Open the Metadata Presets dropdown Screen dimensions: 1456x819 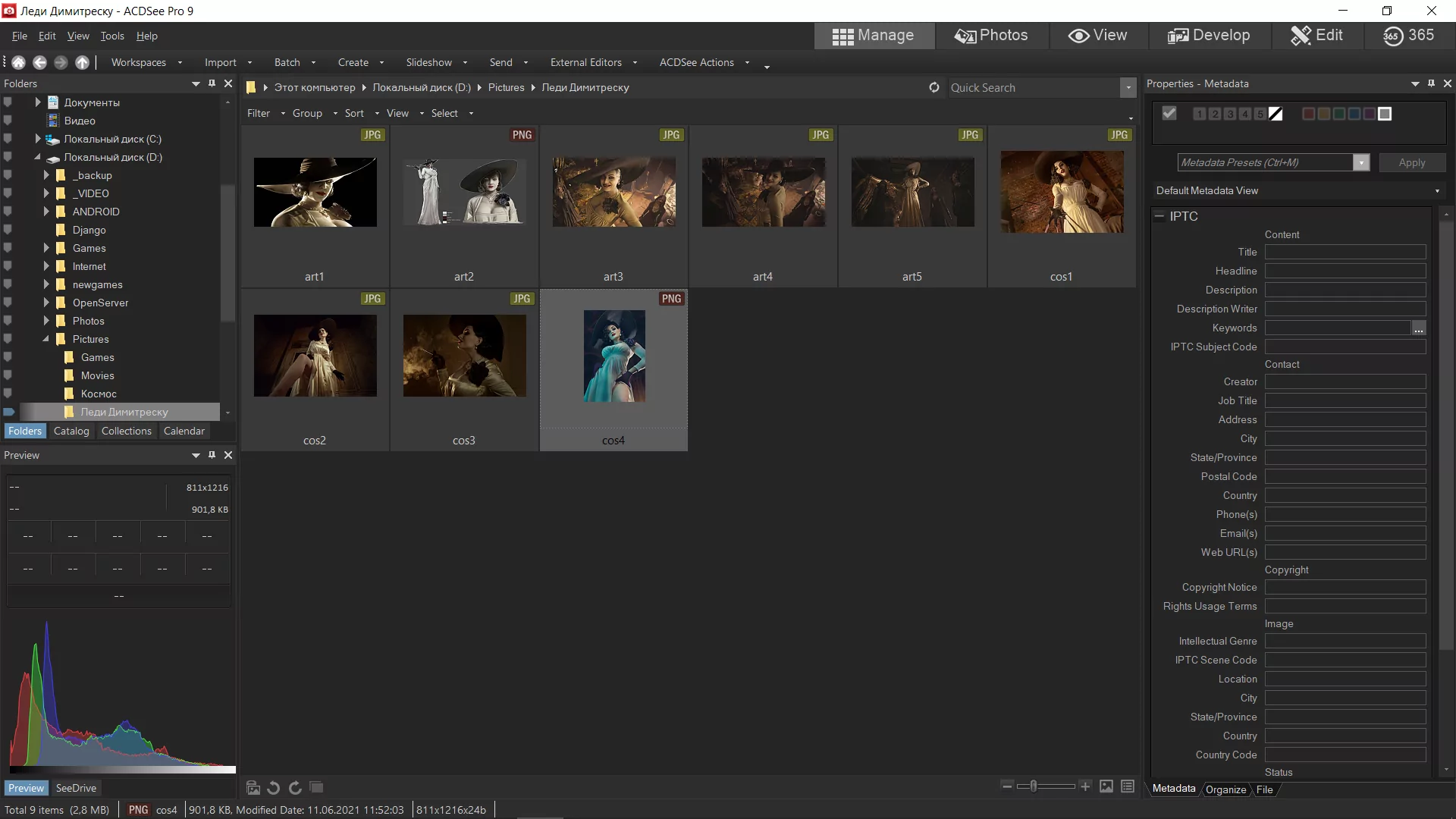click(x=1361, y=162)
